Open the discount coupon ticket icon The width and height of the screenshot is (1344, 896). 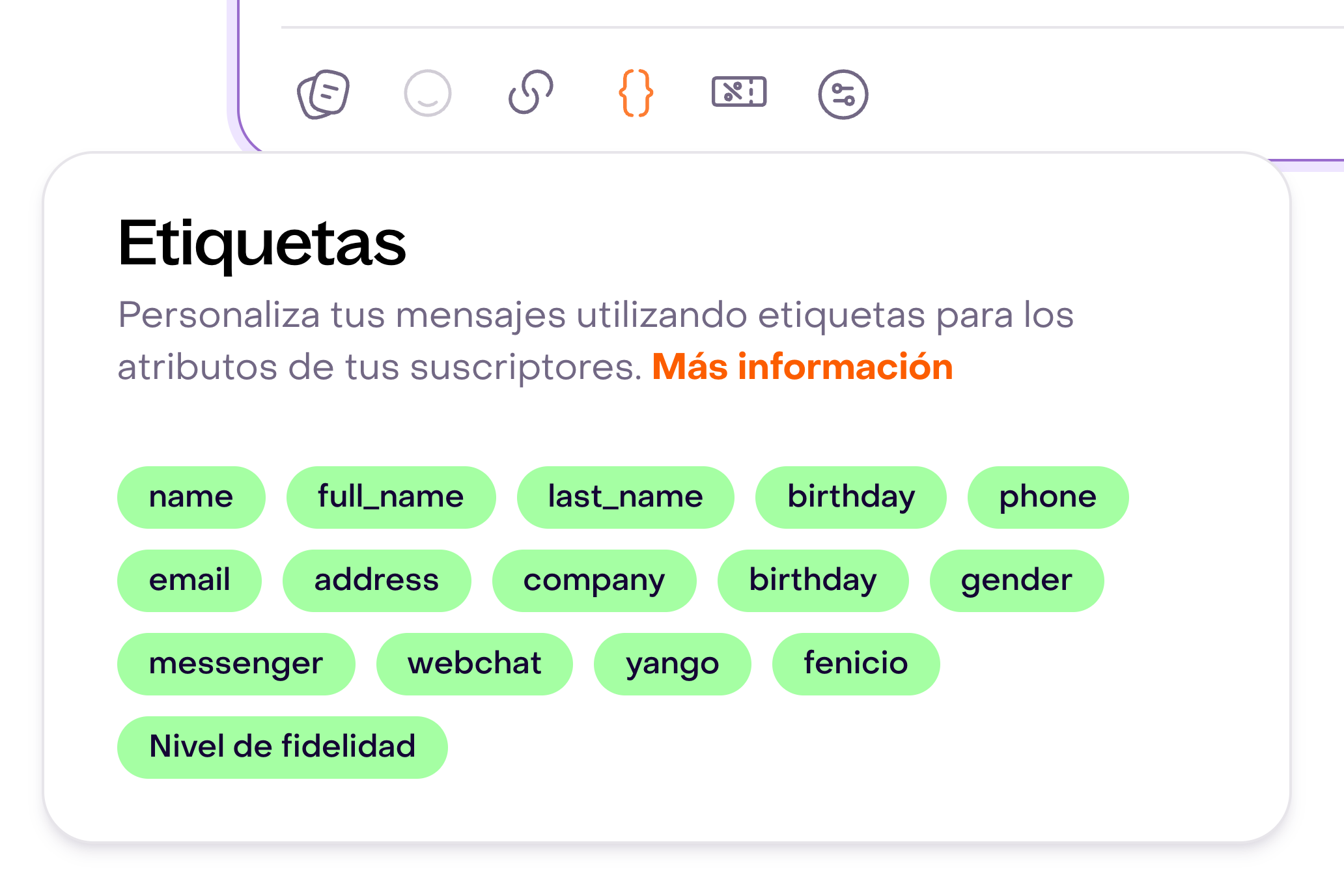coord(739,91)
